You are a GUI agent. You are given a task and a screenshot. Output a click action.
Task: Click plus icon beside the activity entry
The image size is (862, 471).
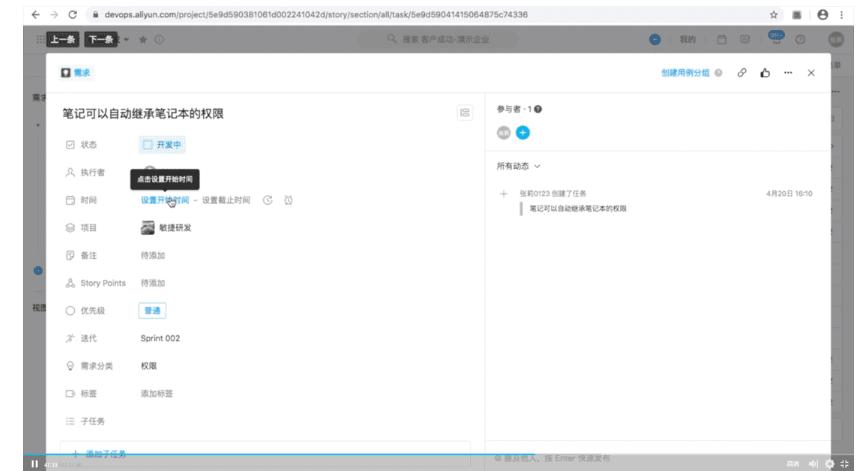coord(504,193)
